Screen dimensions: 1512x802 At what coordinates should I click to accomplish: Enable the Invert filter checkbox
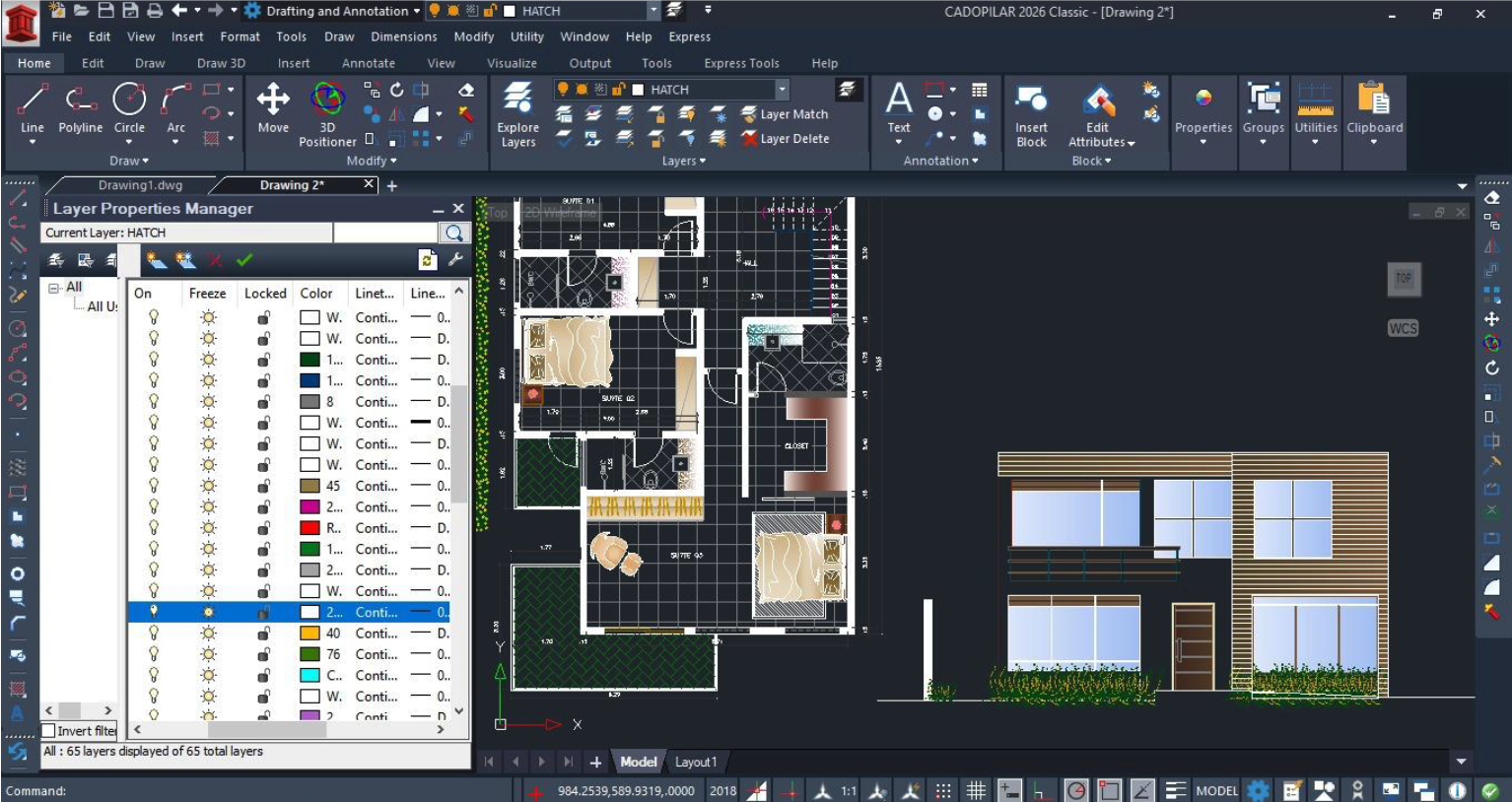[x=48, y=731]
